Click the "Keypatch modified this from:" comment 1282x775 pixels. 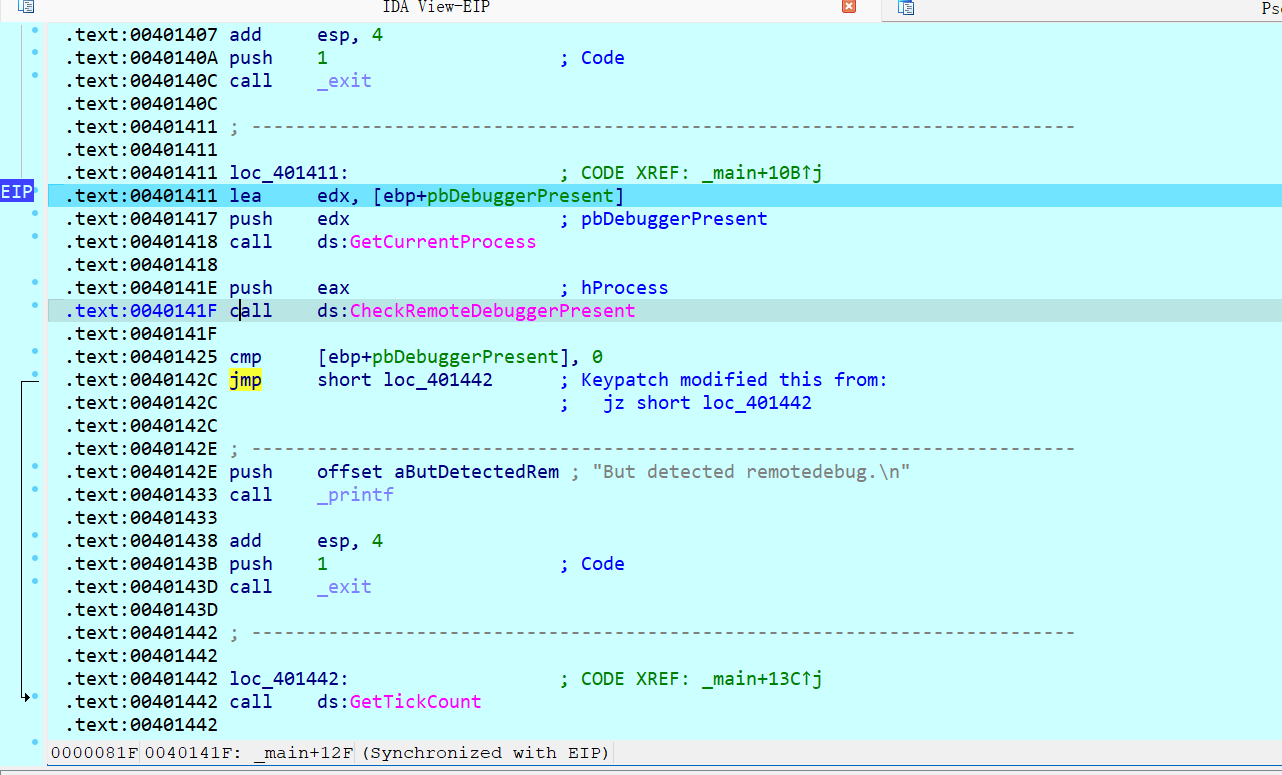click(734, 380)
